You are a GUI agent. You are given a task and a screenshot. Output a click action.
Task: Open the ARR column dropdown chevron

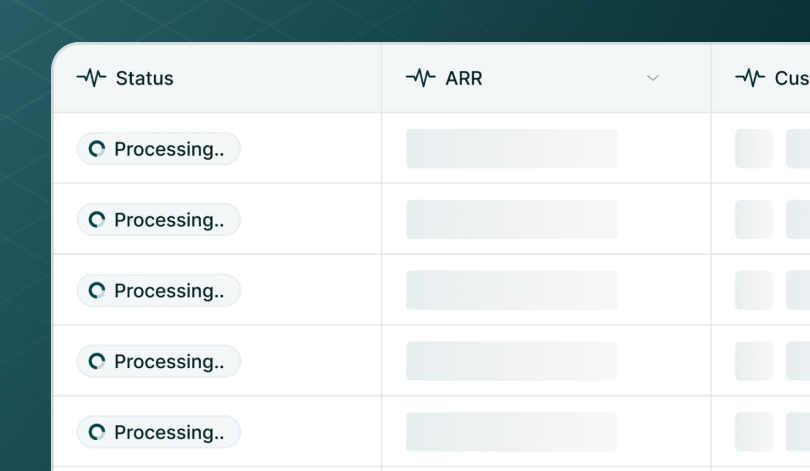653,78
